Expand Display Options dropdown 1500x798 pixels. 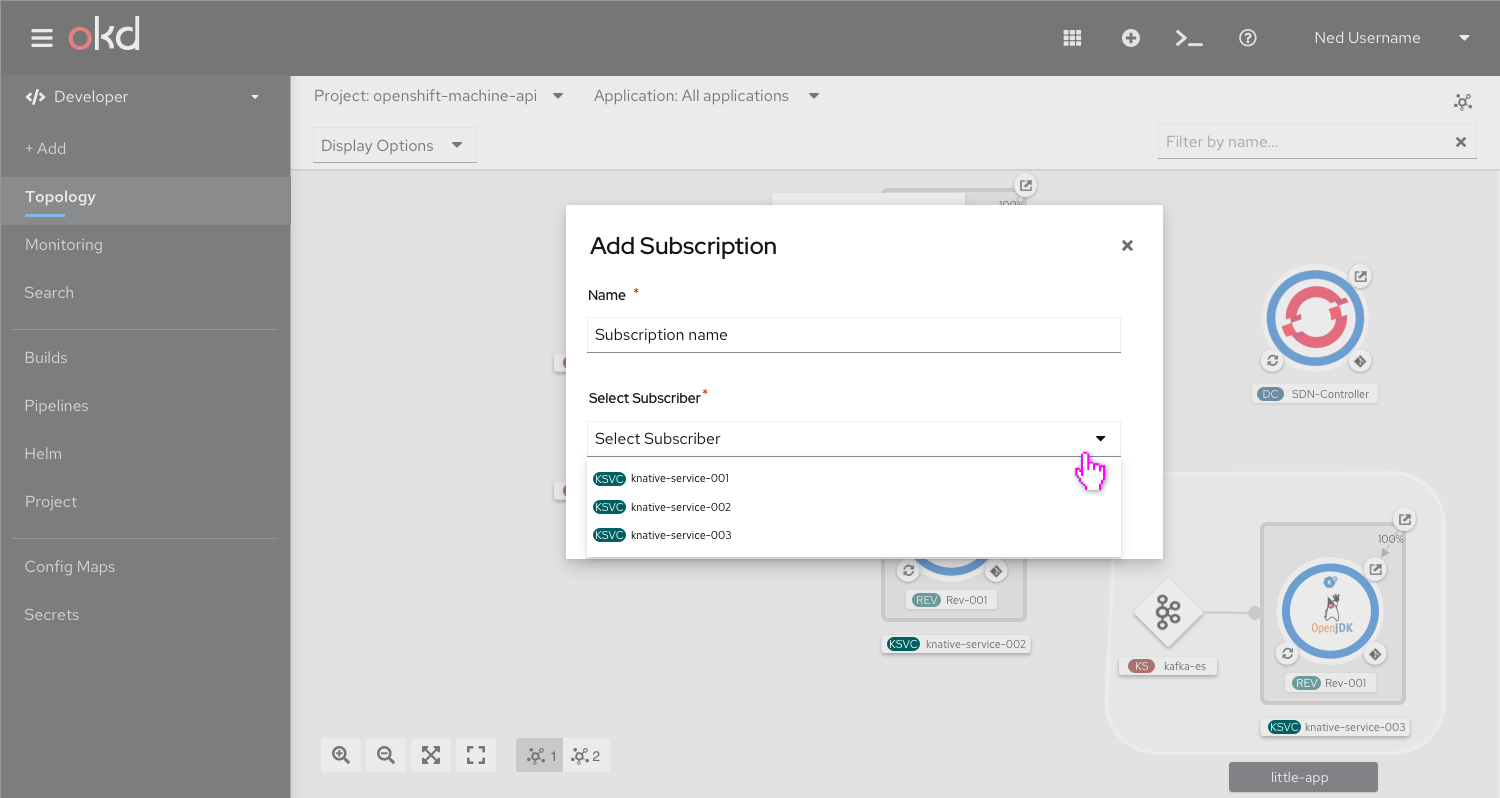click(x=395, y=145)
